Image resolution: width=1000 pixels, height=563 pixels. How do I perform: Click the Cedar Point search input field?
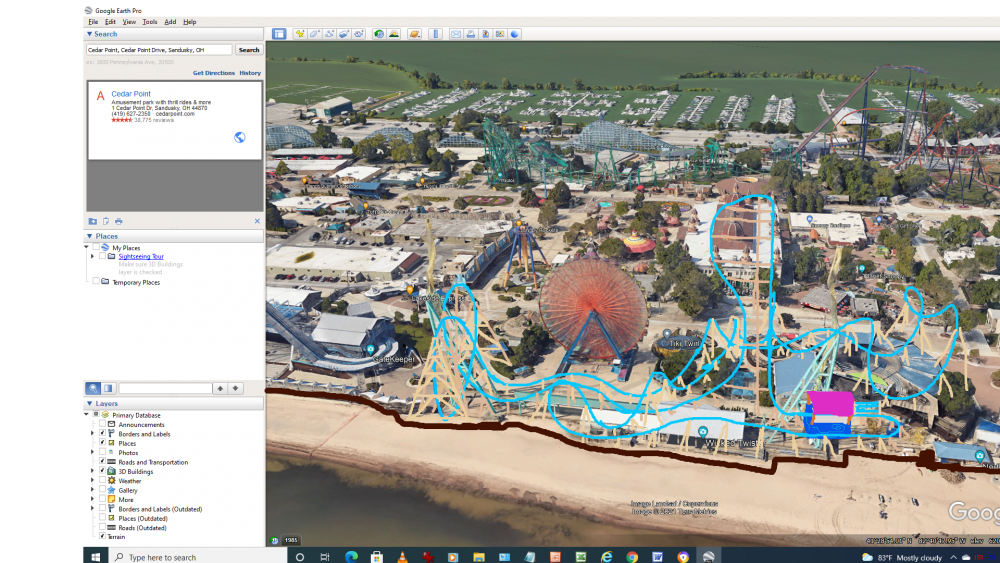[159, 50]
